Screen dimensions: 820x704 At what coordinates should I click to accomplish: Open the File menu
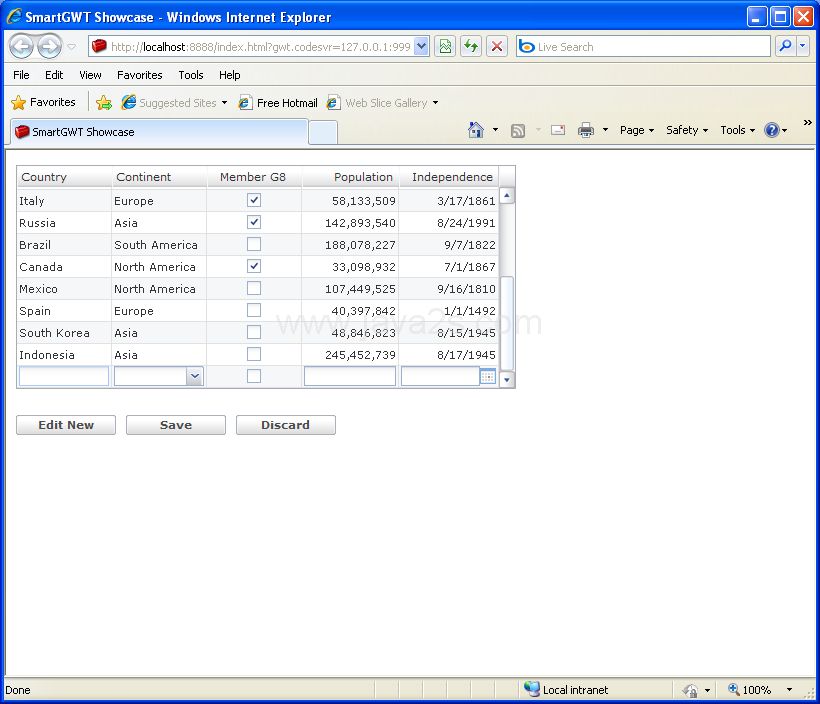(21, 75)
